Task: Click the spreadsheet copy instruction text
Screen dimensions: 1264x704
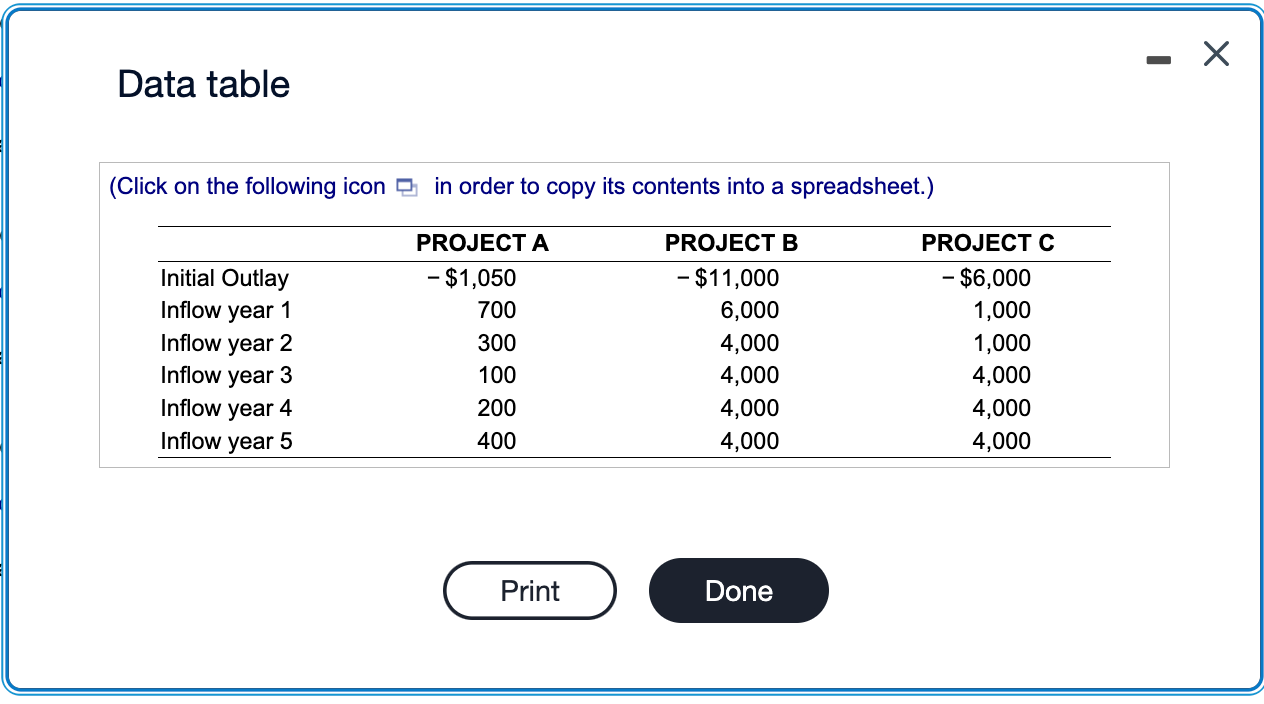Action: [520, 186]
